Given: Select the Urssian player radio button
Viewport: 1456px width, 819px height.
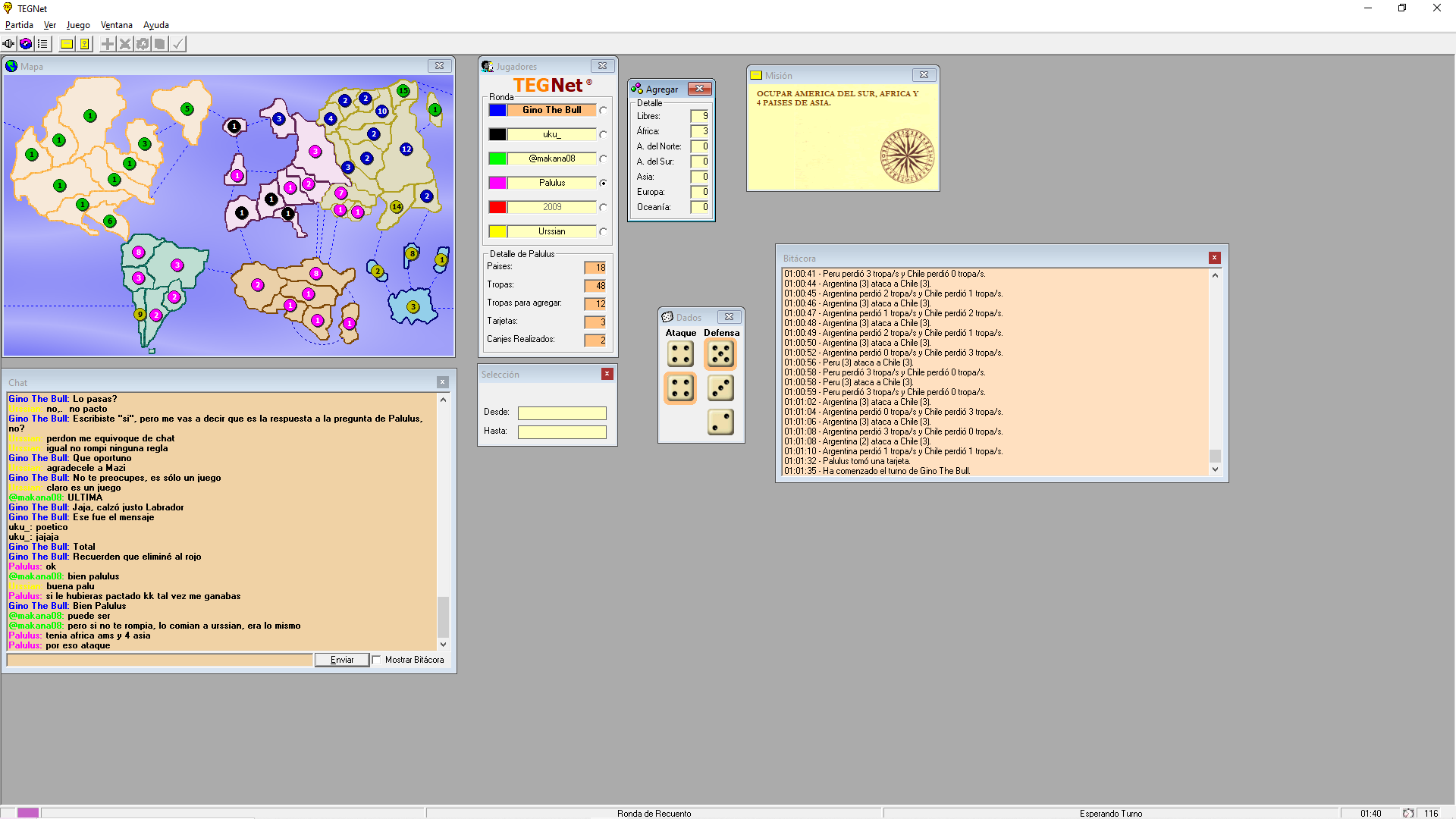Looking at the screenshot, I should tap(603, 231).
